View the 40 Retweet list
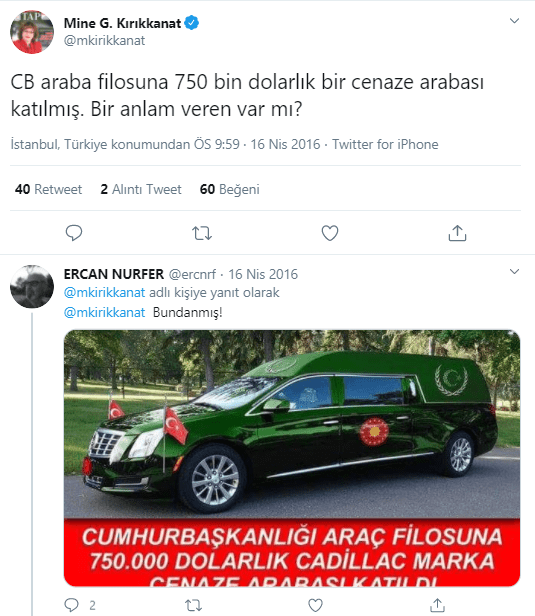The height and width of the screenshot is (616, 535). tap(48, 189)
